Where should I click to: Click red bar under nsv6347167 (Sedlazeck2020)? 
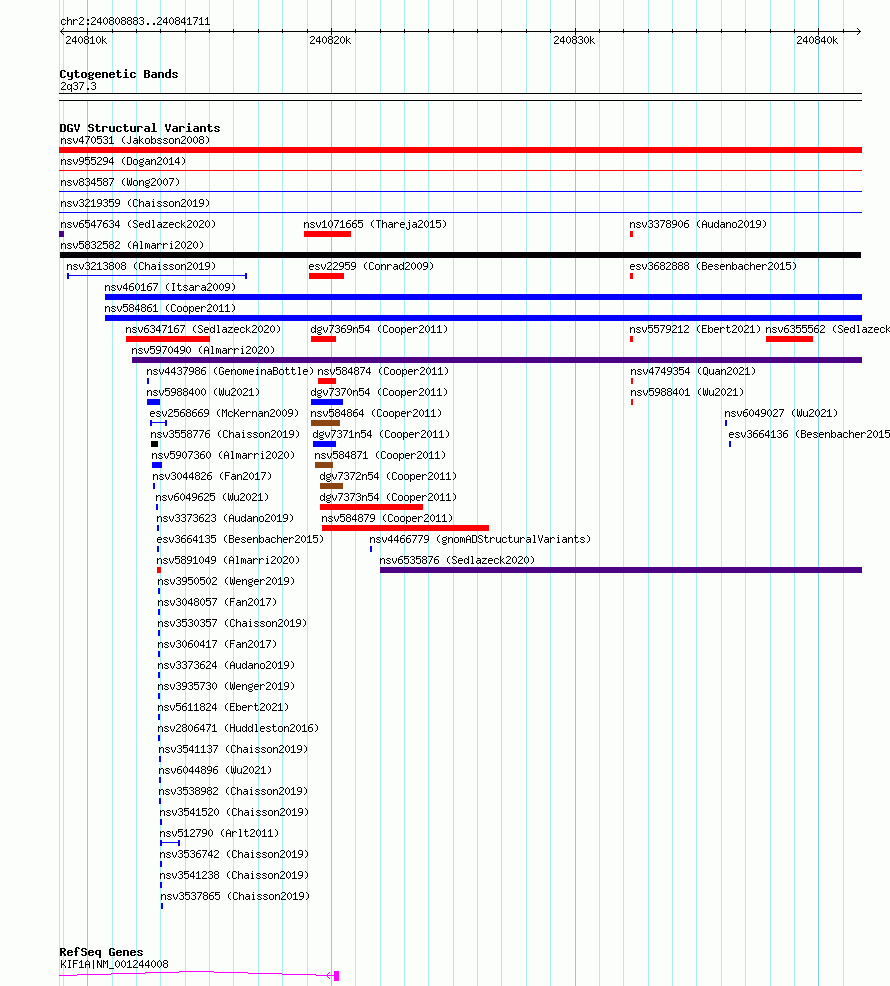point(168,339)
